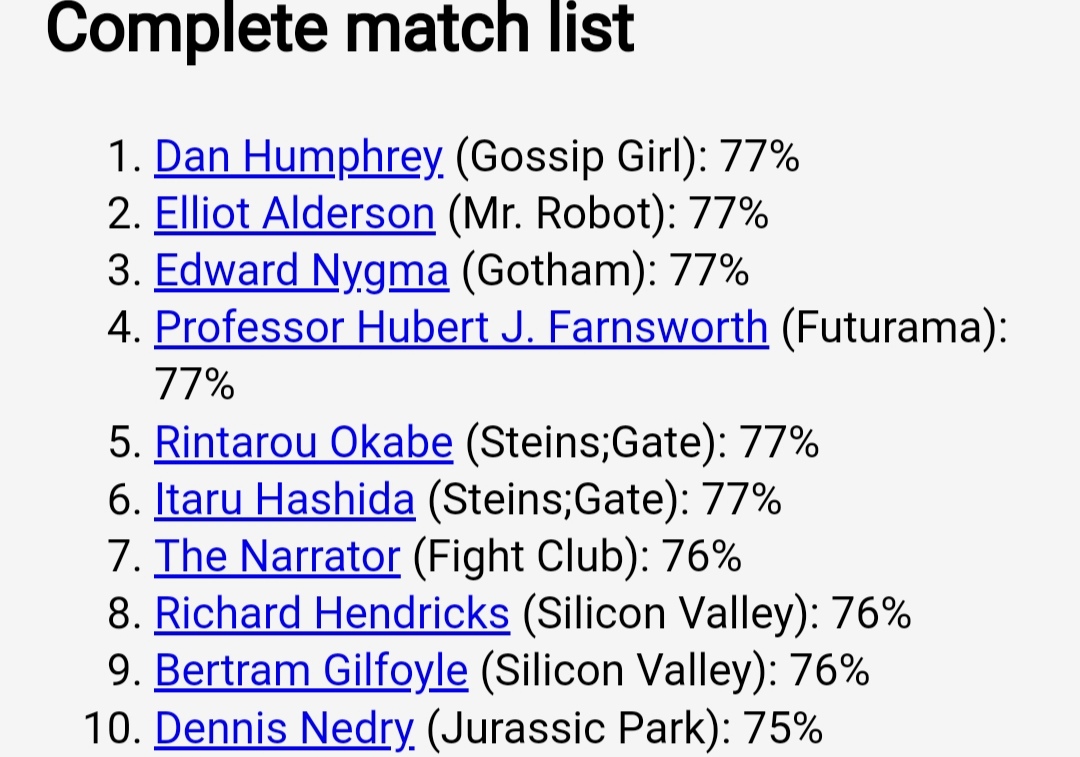Click the Dennis Nedry link
The width and height of the screenshot is (1080, 757).
(284, 728)
